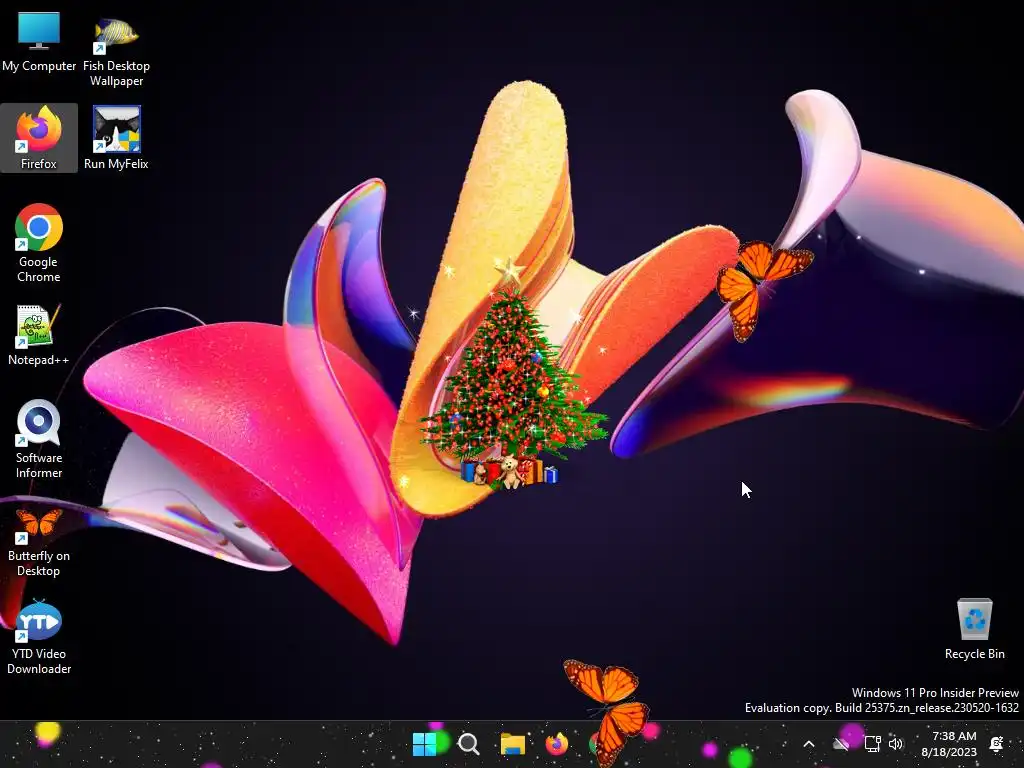Select the YTD Video Downloader shortcut
Viewport: 1024px width, 768px height.
[39, 637]
